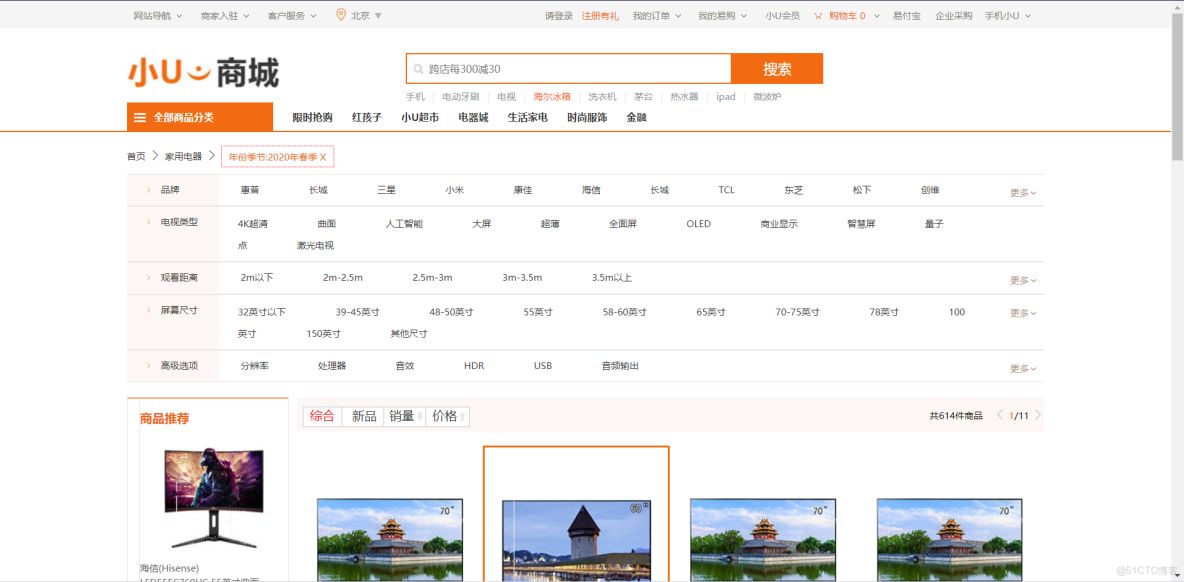This screenshot has height=582, width=1184.
Task: Open the 注册有礼 registration link
Action: tap(600, 15)
